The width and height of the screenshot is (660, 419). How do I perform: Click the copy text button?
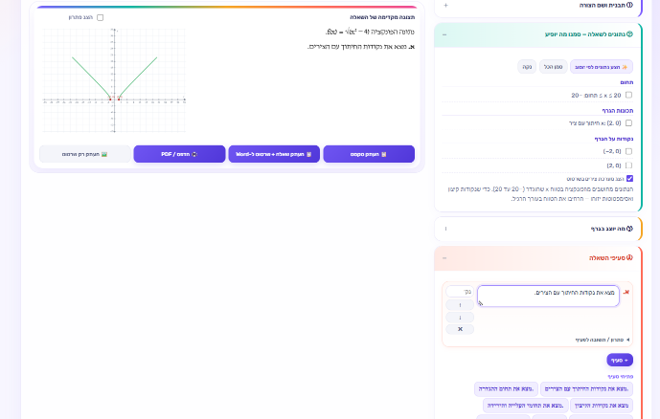tap(369, 154)
